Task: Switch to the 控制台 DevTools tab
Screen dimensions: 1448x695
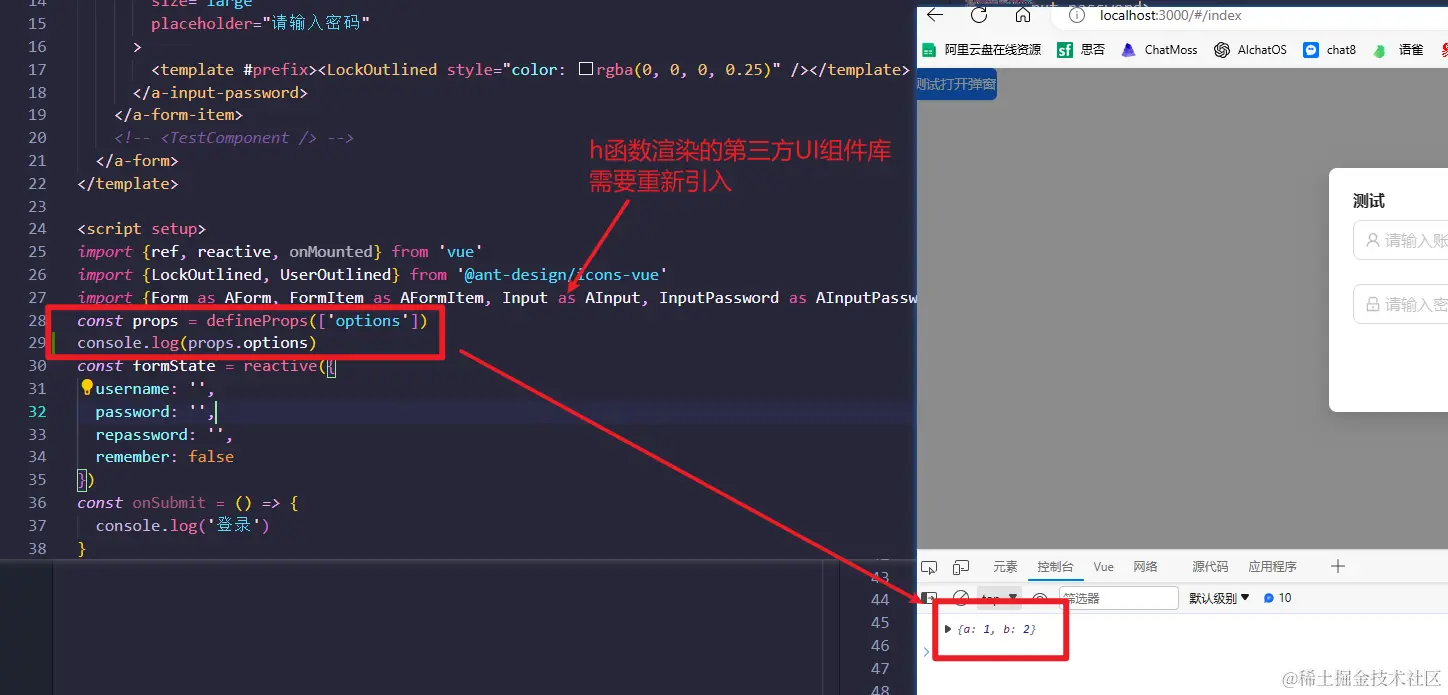Action: (x=1056, y=567)
